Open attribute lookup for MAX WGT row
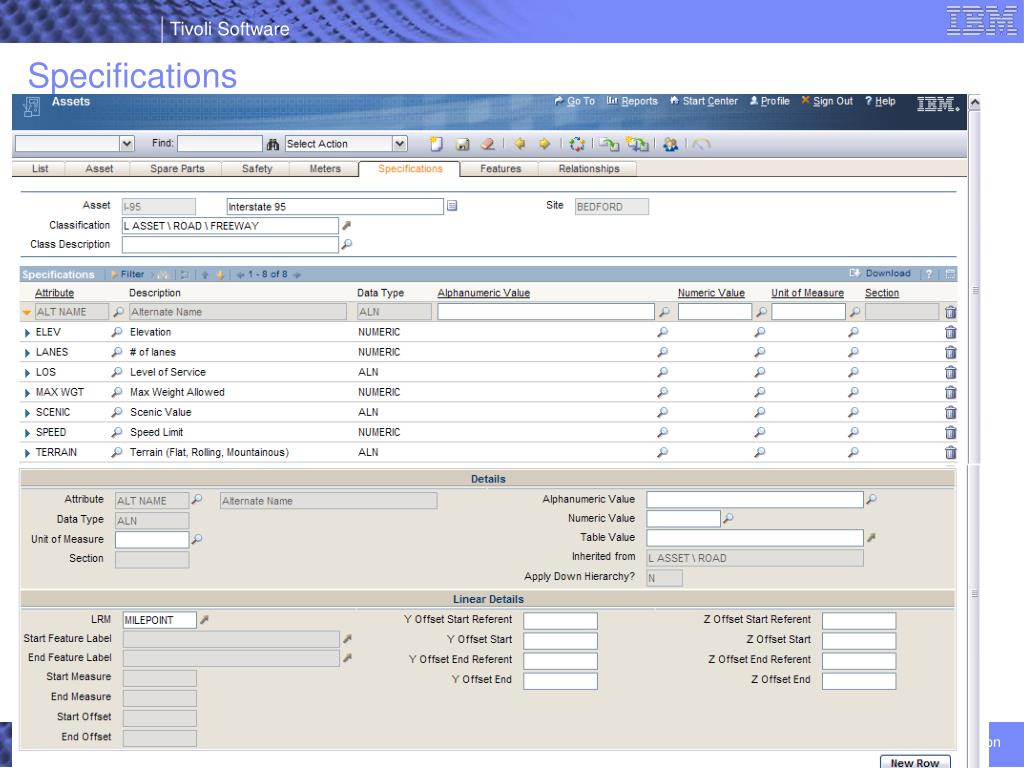 point(116,392)
